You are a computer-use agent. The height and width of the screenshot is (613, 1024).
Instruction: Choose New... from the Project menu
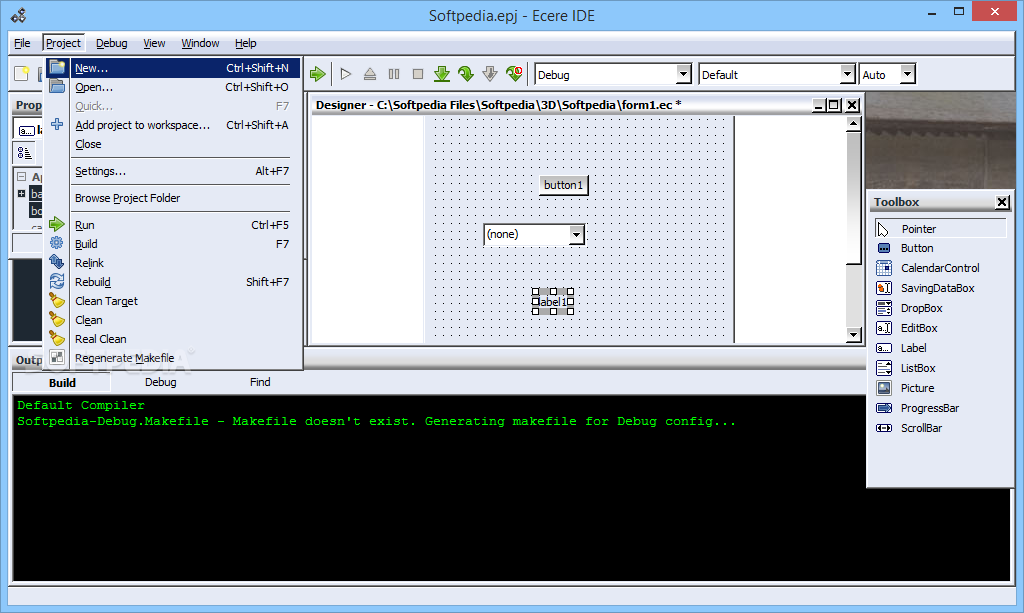tap(174, 68)
